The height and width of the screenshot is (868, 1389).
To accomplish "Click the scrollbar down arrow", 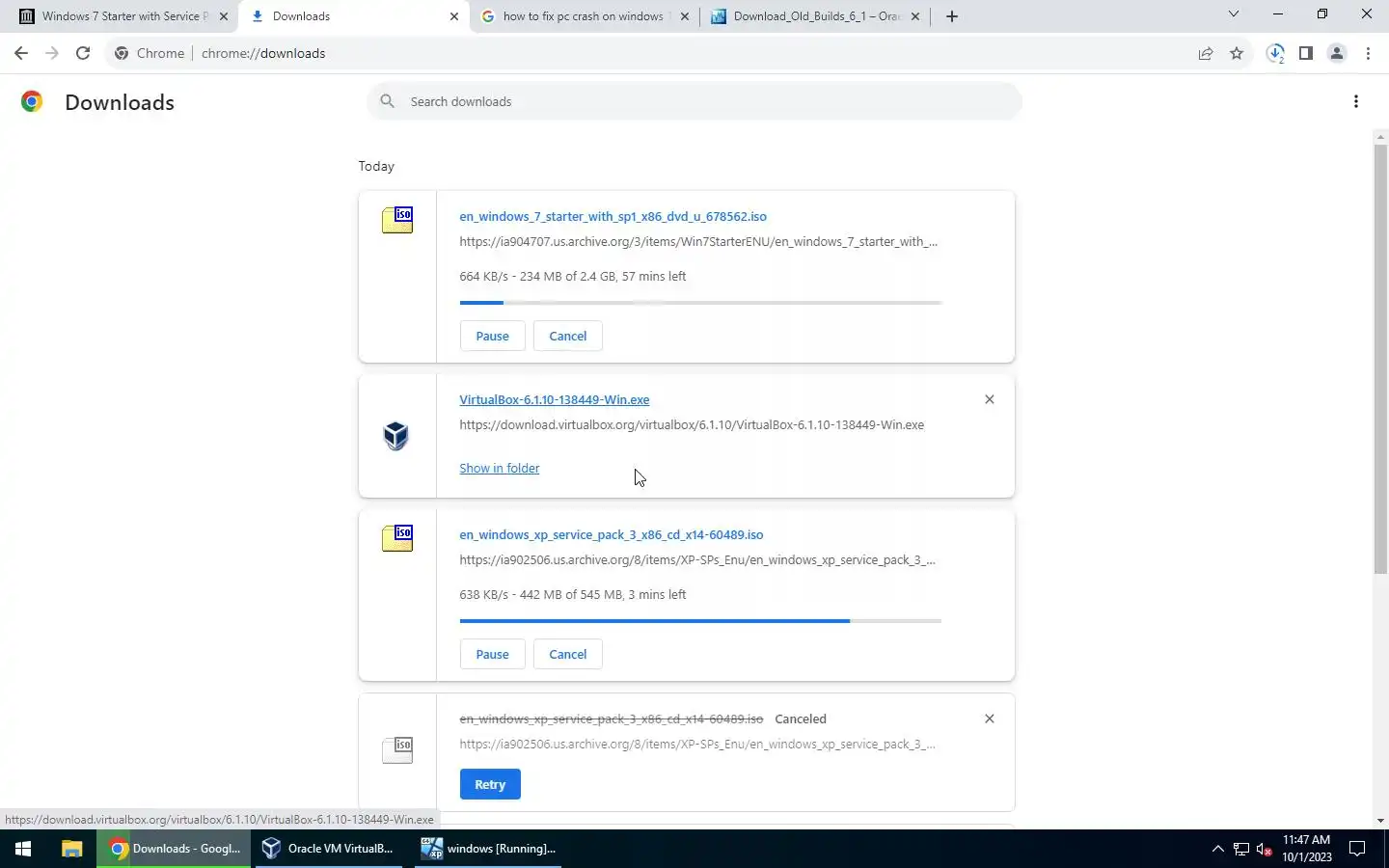I will 1380,821.
